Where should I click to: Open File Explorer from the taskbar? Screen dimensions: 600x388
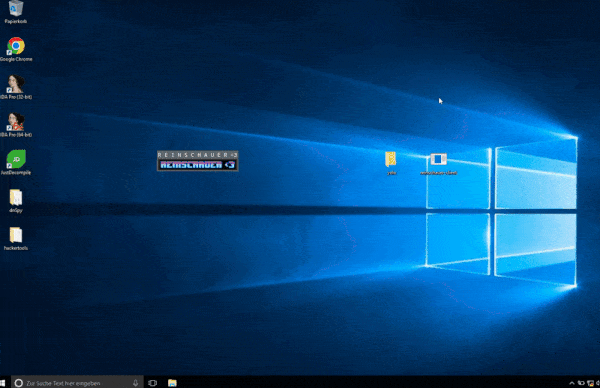172,383
